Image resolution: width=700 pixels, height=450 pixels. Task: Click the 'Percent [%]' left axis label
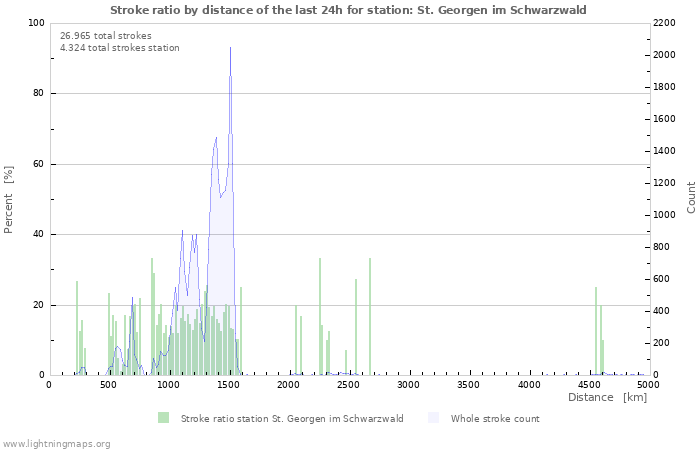coord(9,199)
